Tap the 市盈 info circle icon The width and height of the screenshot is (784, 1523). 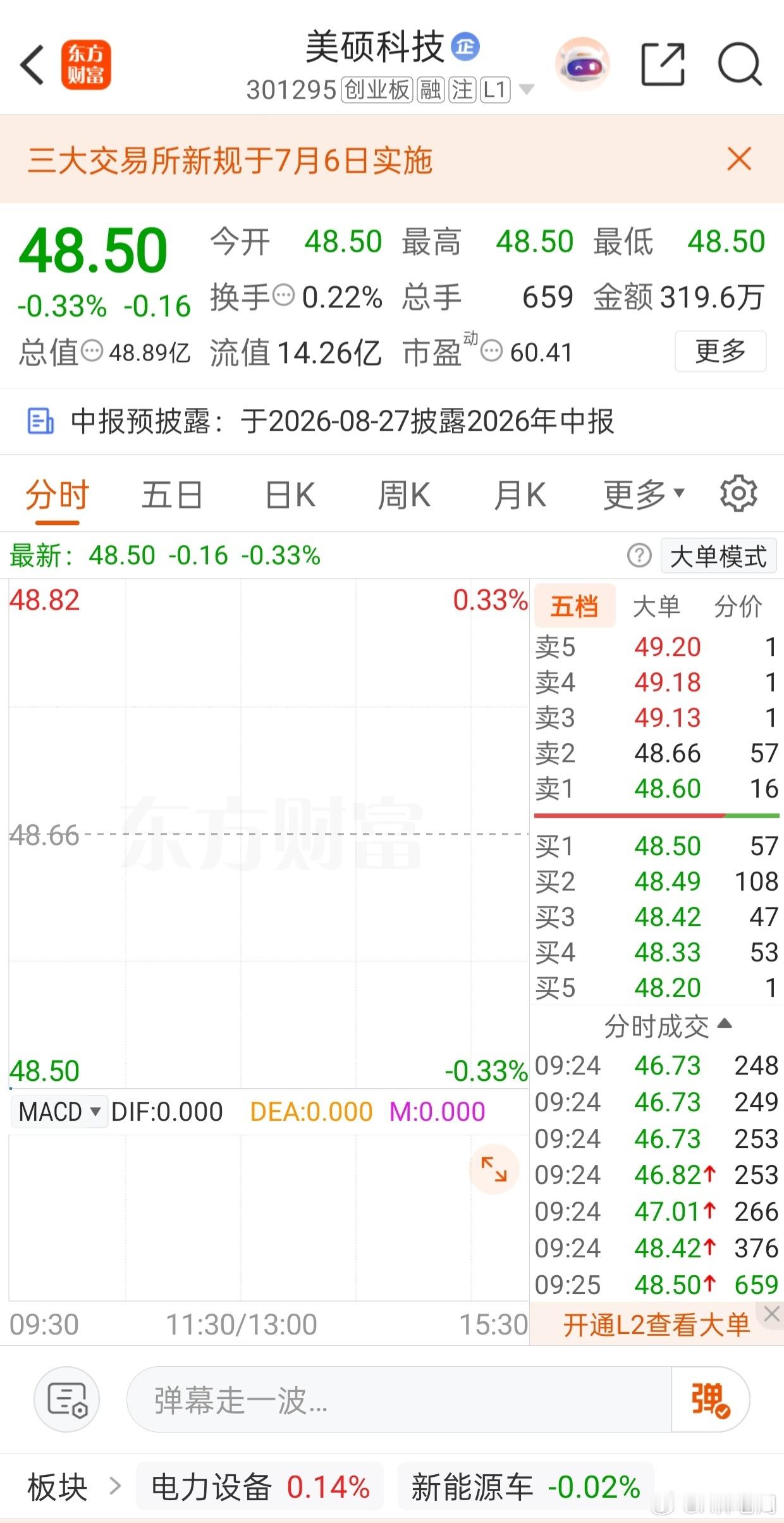coord(492,350)
